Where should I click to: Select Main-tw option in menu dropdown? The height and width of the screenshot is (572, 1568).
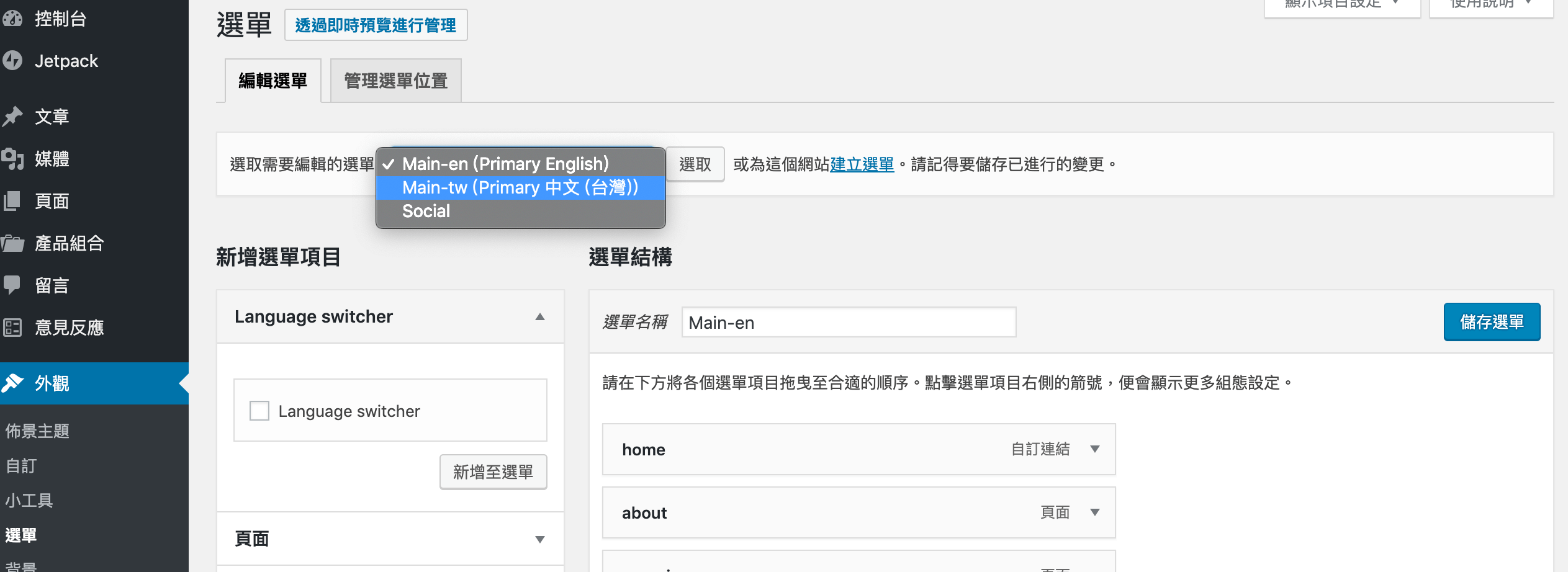coord(520,187)
